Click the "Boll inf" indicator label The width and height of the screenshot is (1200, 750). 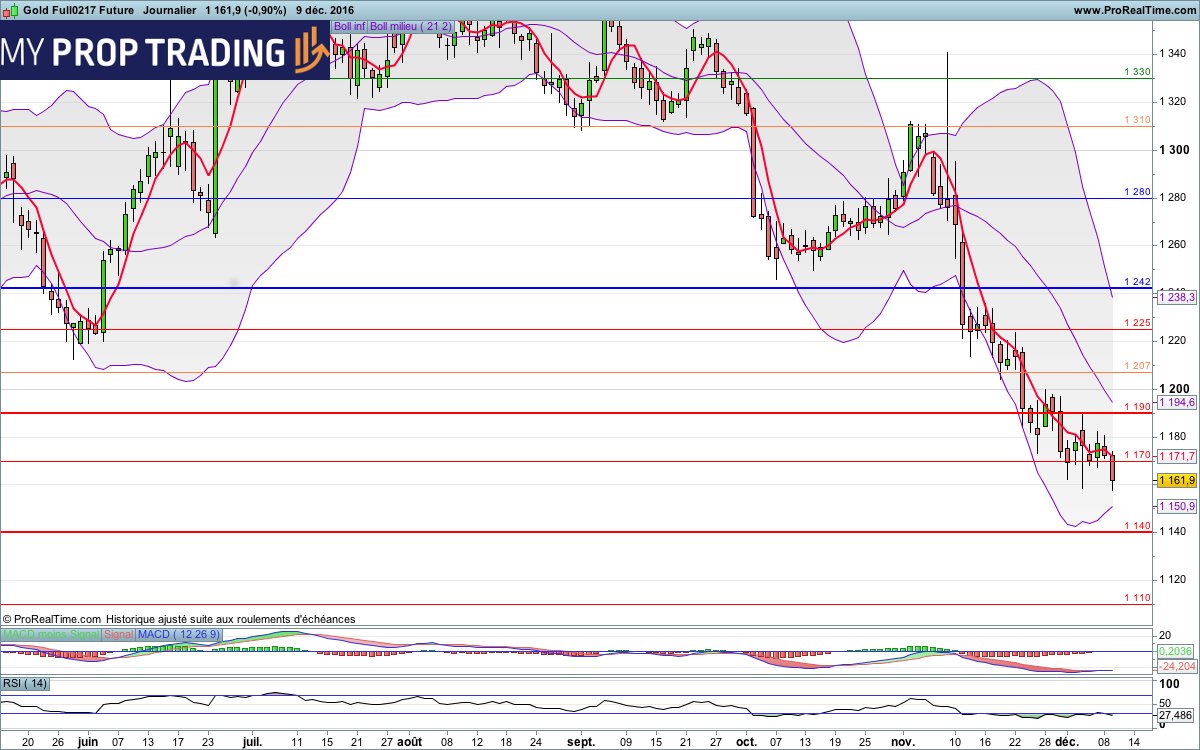tap(349, 26)
